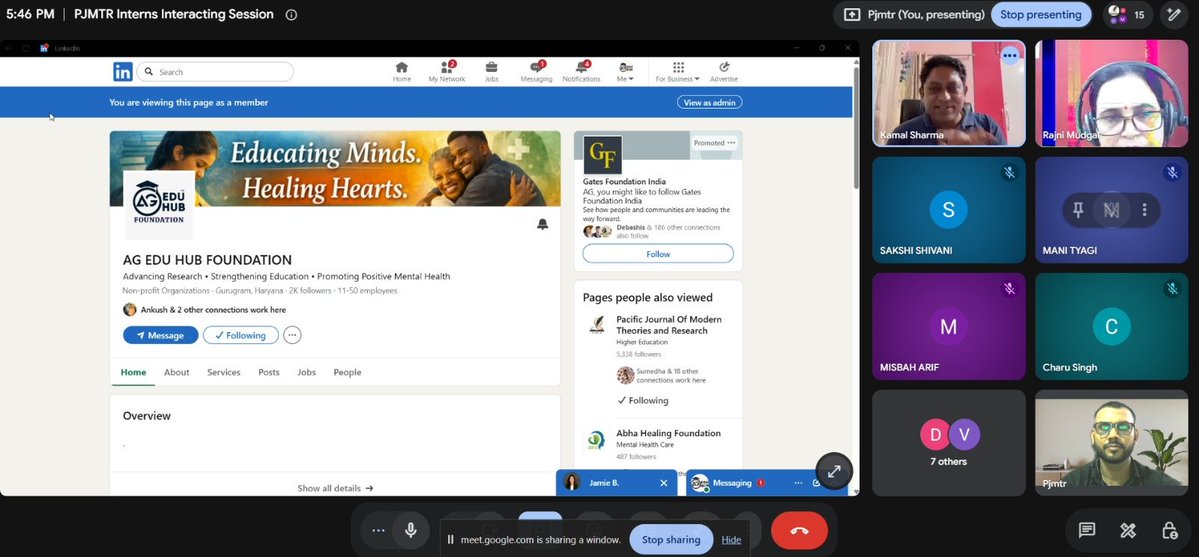This screenshot has width=1199, height=557.
Task: Open the 7 others participants tile
Action: pyautogui.click(x=949, y=443)
